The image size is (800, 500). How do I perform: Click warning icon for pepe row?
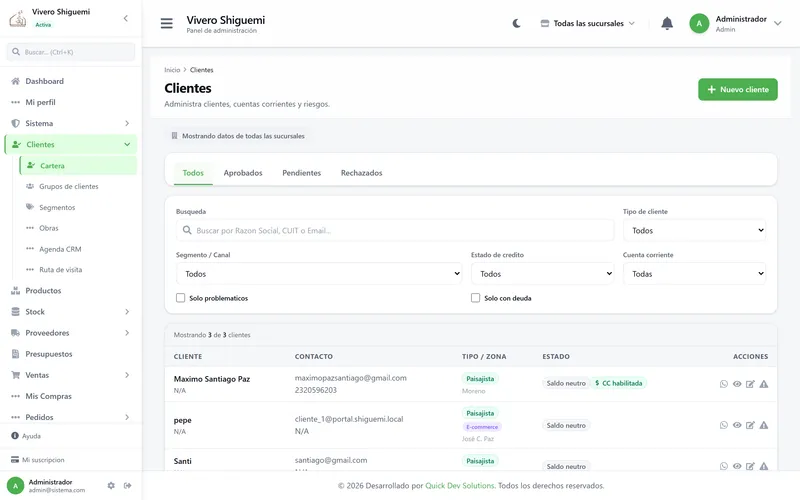point(764,425)
